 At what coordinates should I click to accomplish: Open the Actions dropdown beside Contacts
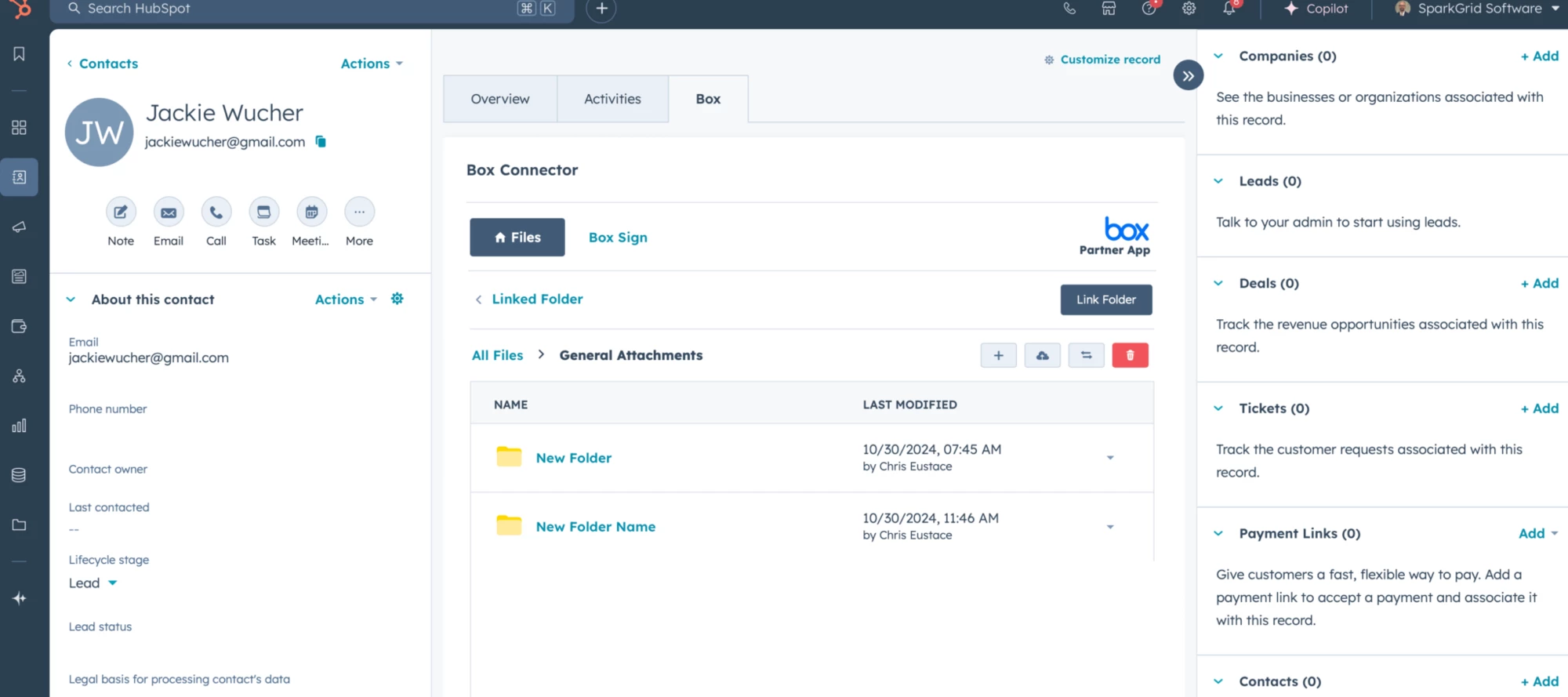pos(372,64)
